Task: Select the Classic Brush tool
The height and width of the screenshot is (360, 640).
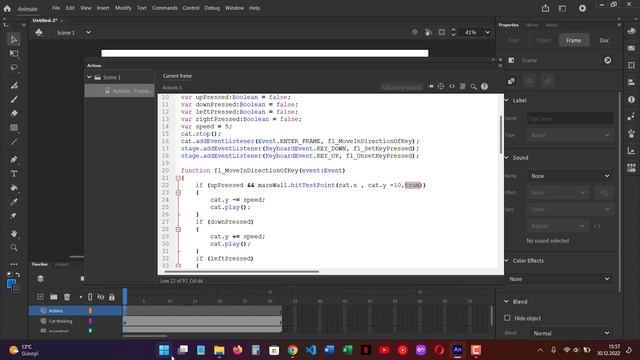Action: pos(14,99)
